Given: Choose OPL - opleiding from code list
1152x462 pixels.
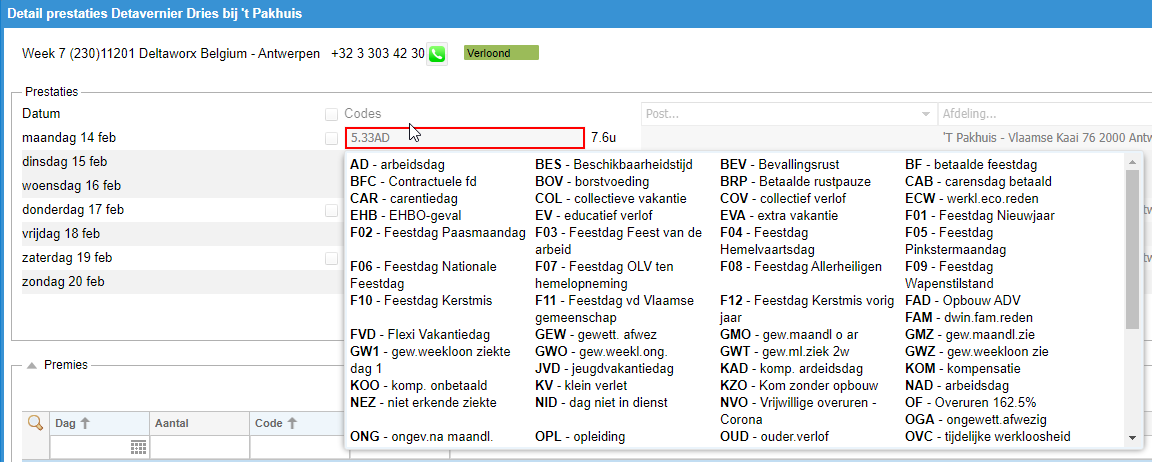Looking at the screenshot, I should coord(580,437).
